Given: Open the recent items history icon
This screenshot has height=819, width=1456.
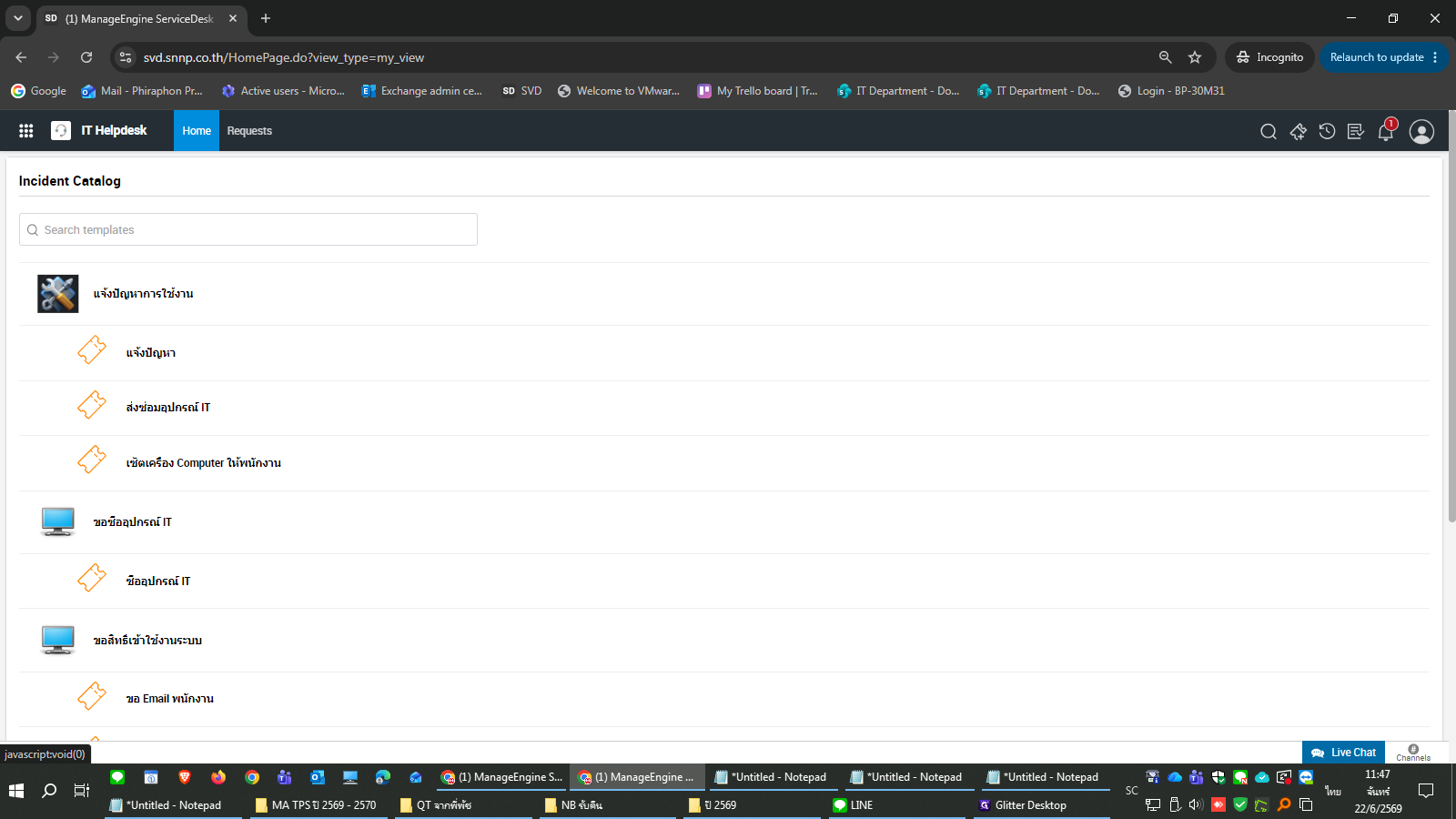Looking at the screenshot, I should (x=1327, y=132).
